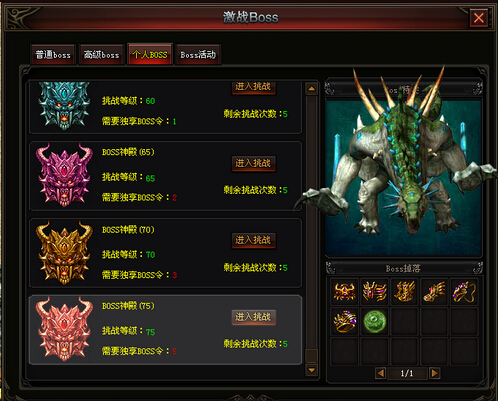498x401 pixels.
Task: Click the boss list scroll up arrow
Action: pos(311,89)
